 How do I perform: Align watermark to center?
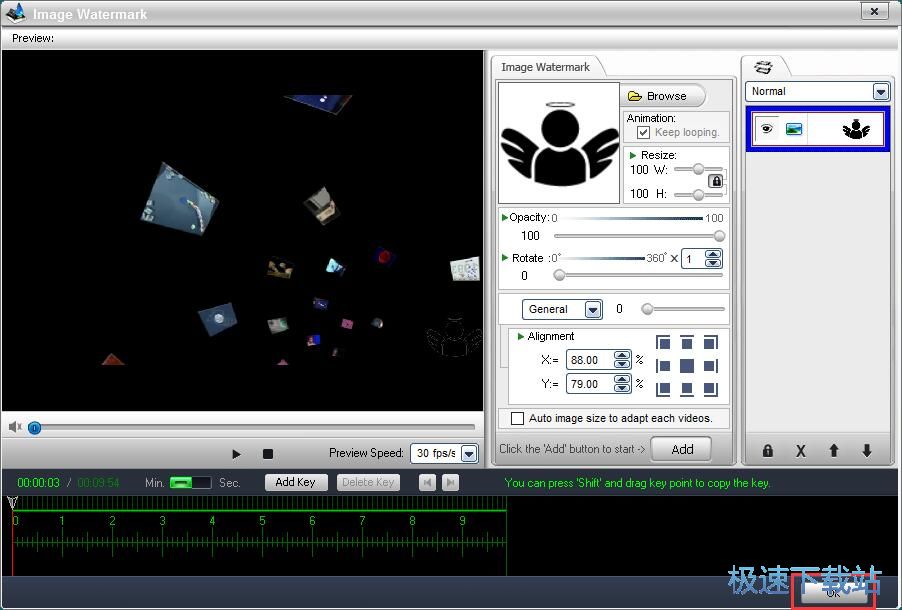pos(687,366)
